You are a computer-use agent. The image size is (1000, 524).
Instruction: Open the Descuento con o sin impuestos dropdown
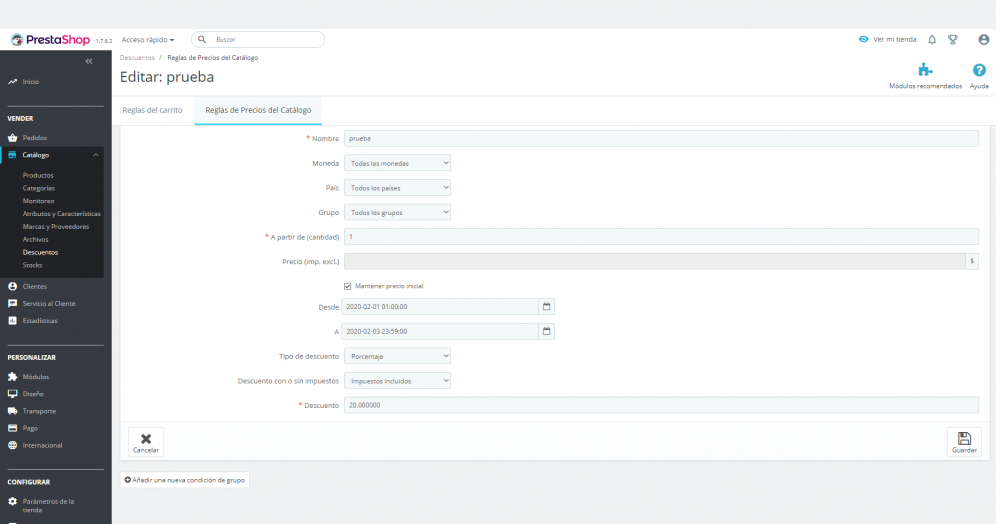coord(397,381)
